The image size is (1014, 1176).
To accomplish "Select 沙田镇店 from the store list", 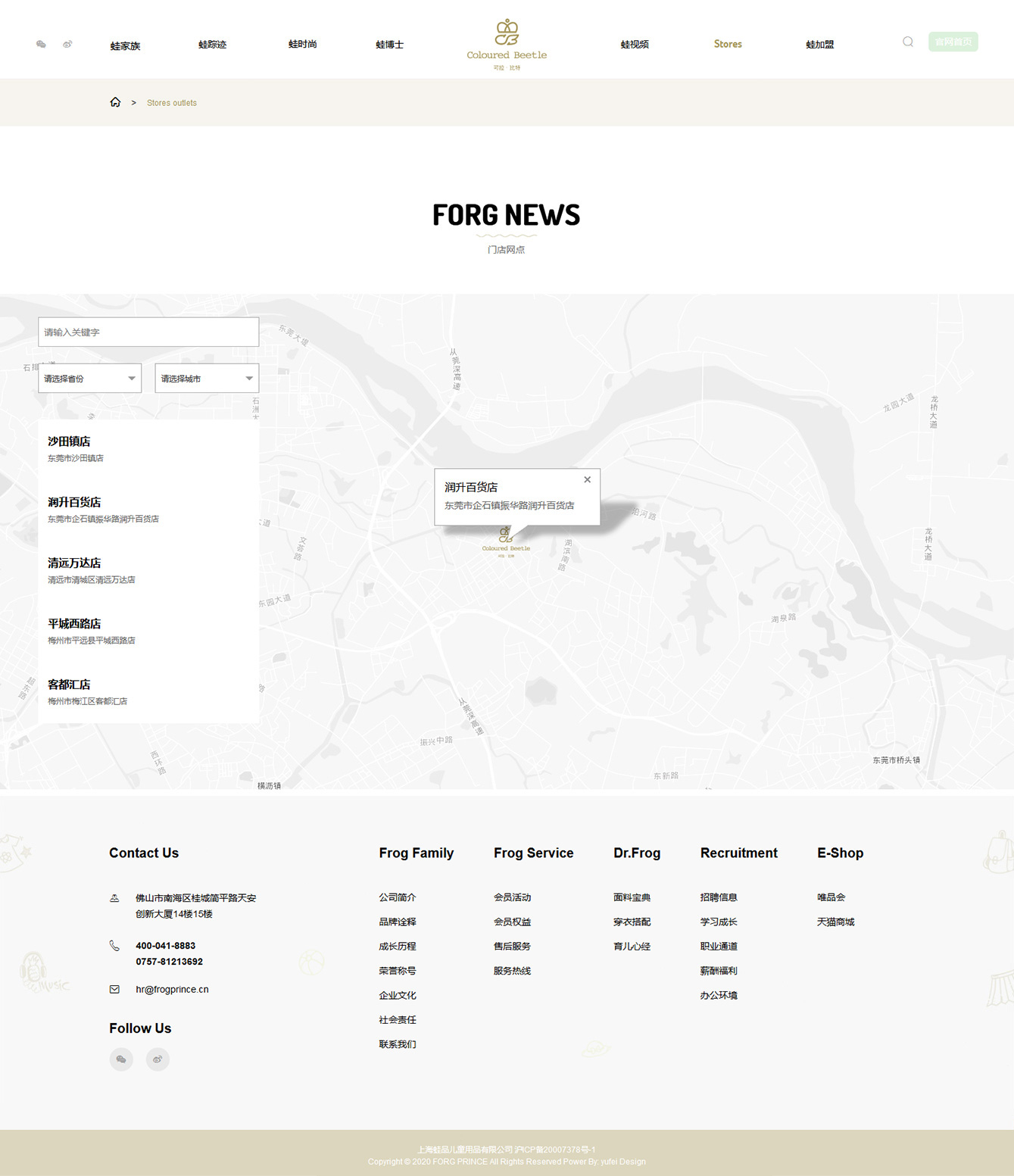I will click(69, 441).
